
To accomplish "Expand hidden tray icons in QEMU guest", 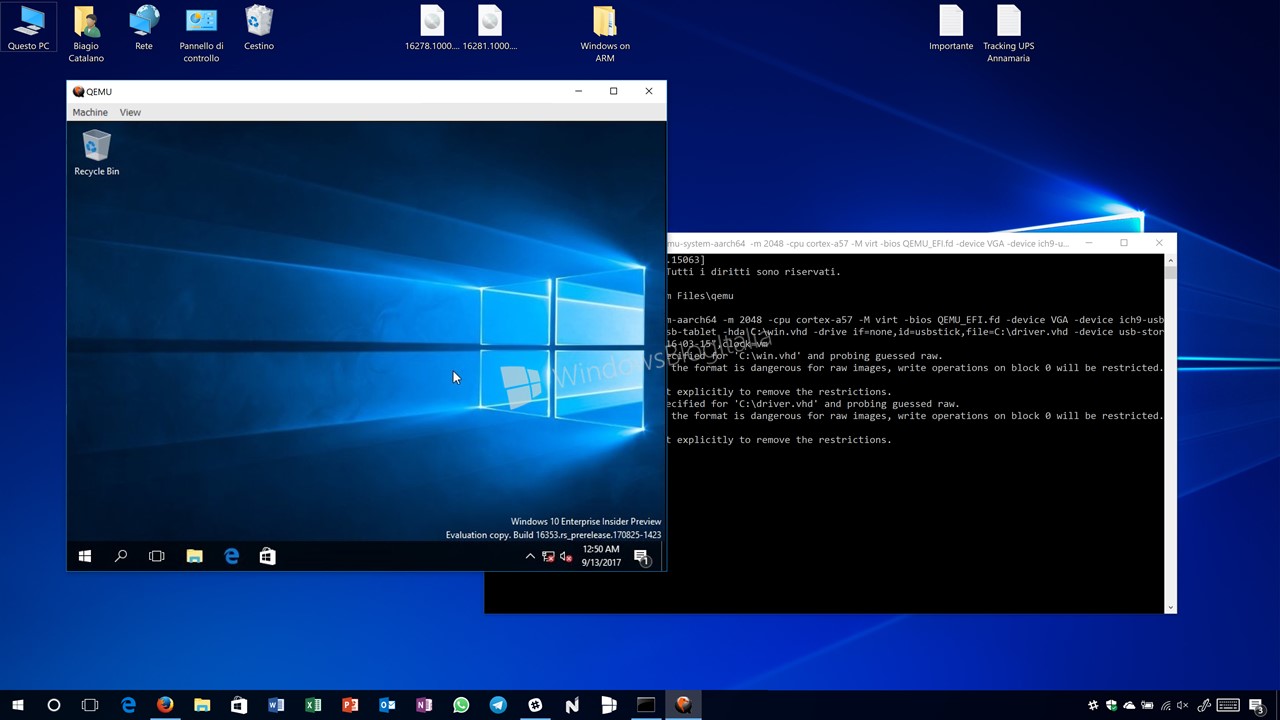I will pos(530,556).
